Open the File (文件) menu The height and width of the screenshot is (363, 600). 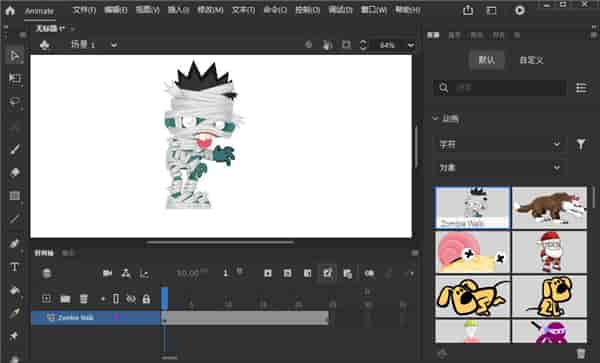tap(84, 10)
